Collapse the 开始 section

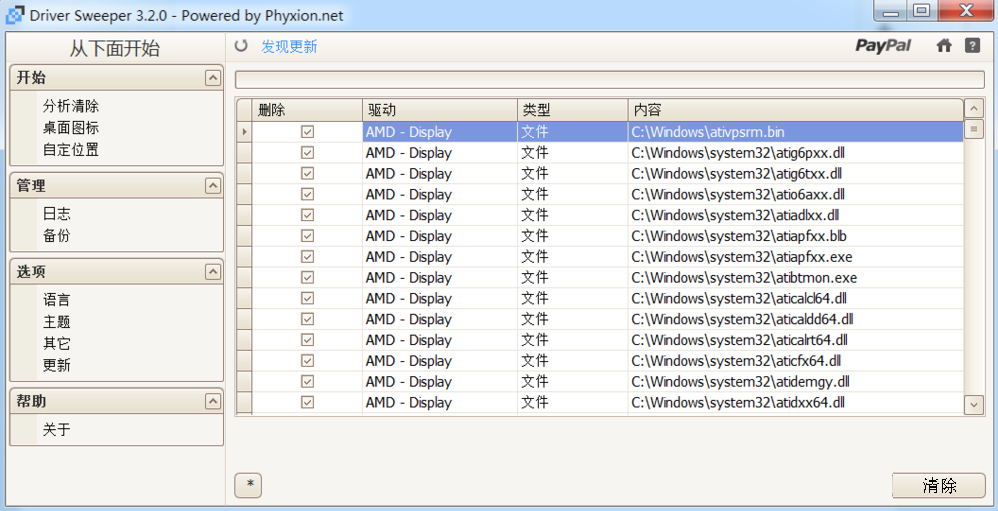(x=212, y=78)
